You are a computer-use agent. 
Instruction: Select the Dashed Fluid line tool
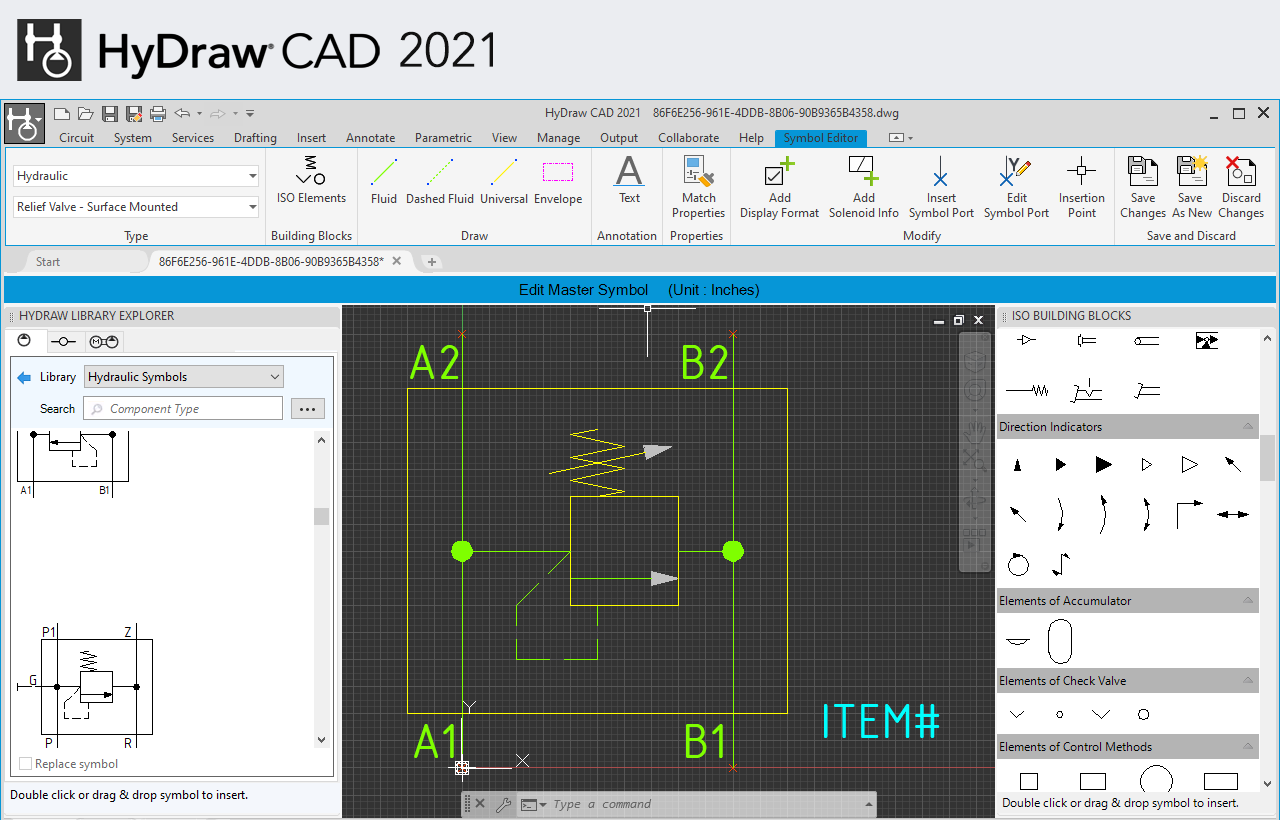click(x=440, y=180)
